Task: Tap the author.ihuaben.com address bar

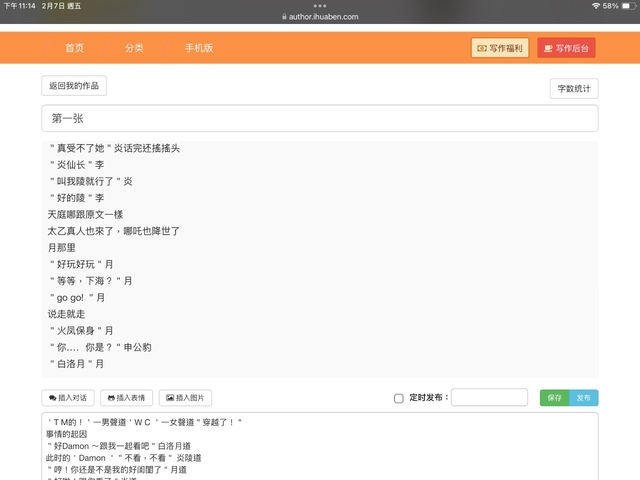Action: point(320,17)
